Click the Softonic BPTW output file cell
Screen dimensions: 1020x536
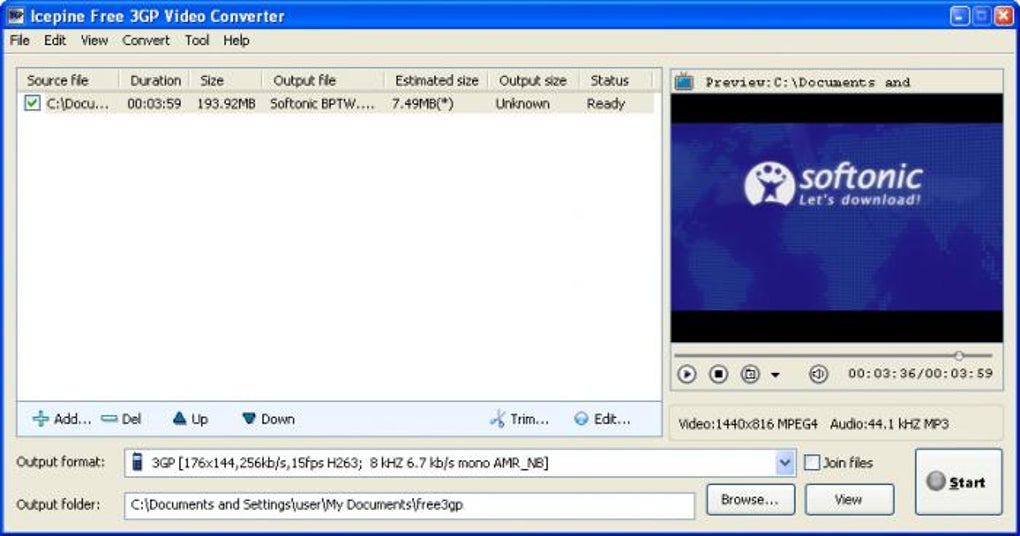point(322,103)
